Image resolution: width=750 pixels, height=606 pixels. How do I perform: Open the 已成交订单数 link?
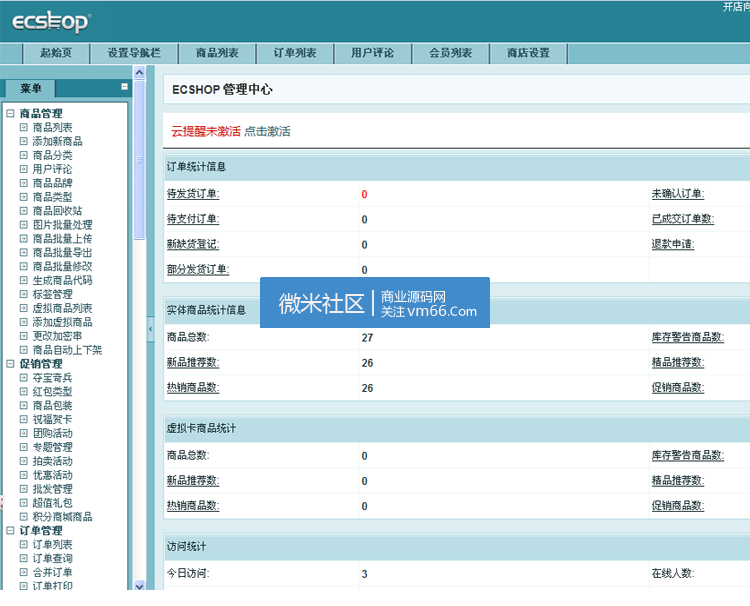click(683, 219)
